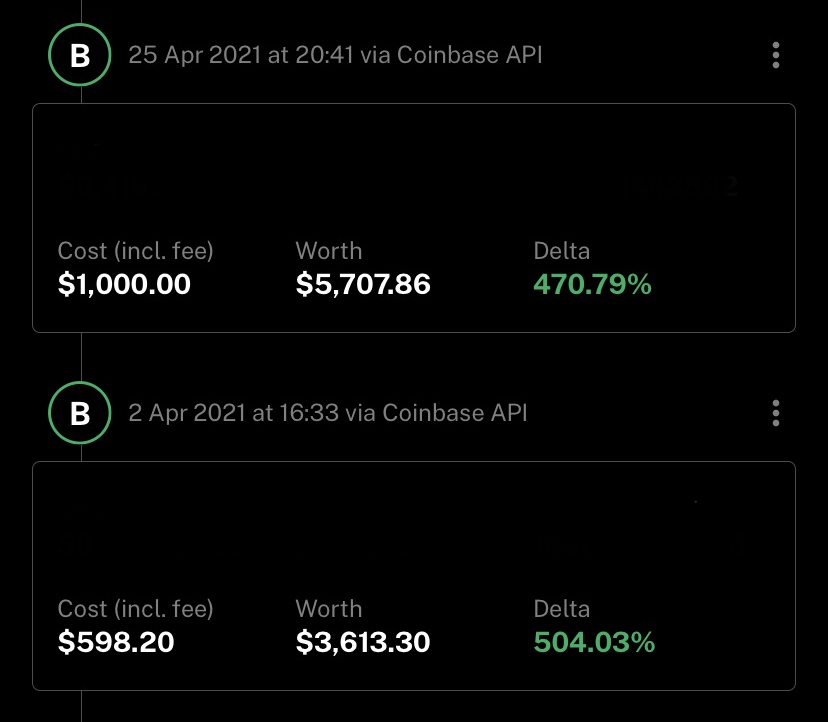Click Cost (incl. fee) label in first card
The height and width of the screenshot is (722, 828).
tap(135, 251)
